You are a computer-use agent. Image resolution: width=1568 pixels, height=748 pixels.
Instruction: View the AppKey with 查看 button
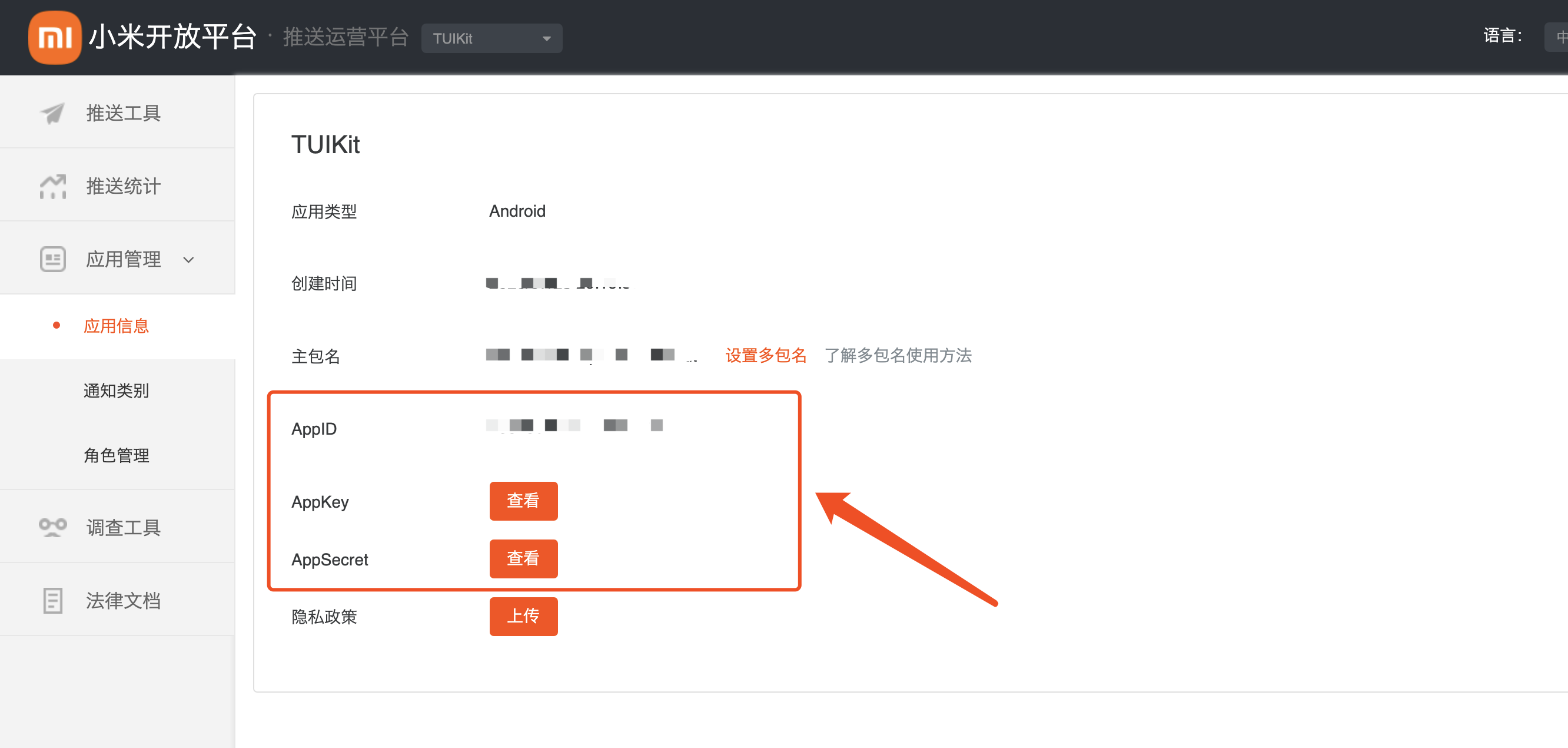[523, 501]
